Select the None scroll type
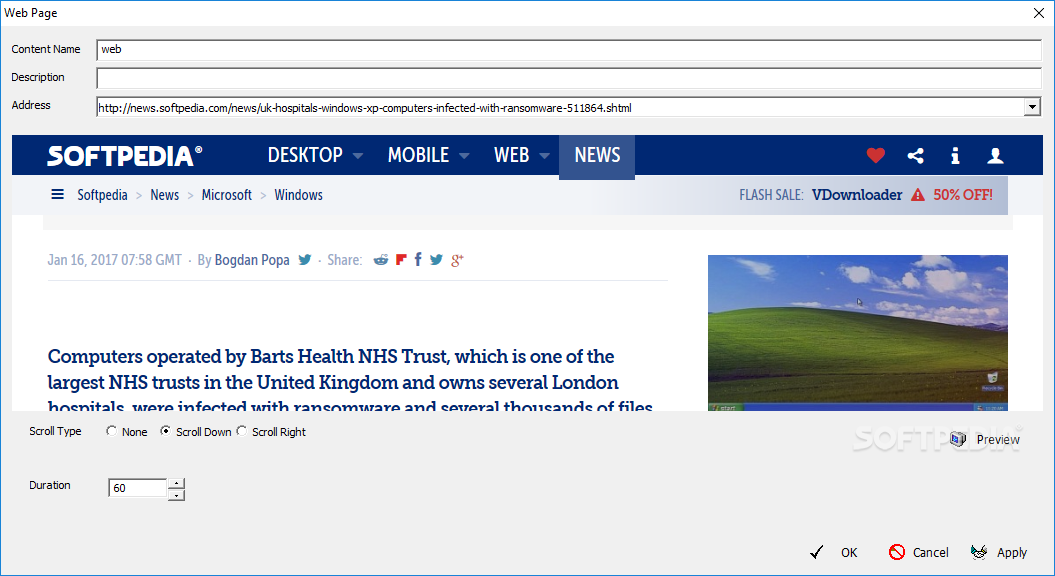Viewport: 1055px width, 576px height. click(x=111, y=431)
